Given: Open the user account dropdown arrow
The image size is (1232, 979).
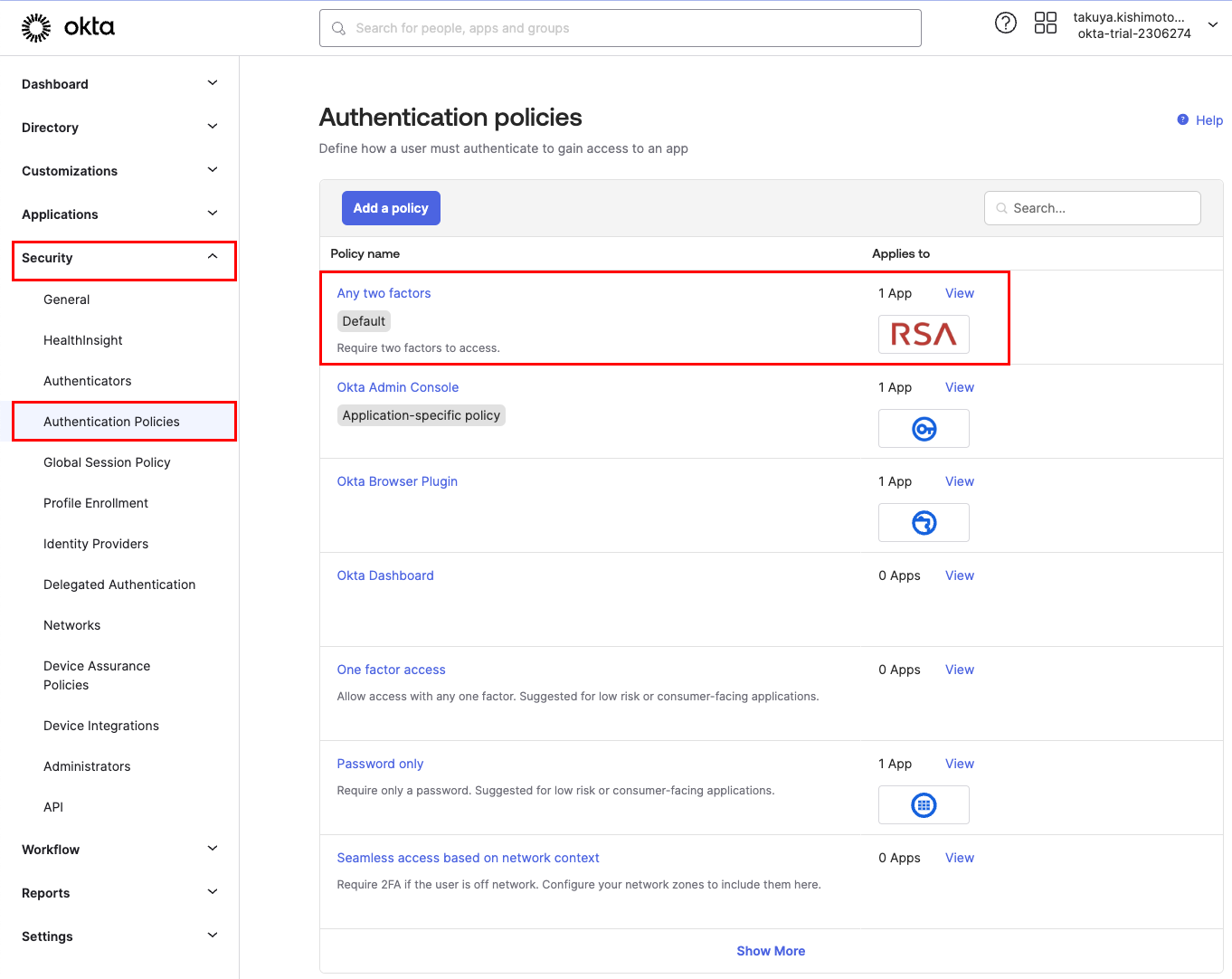Looking at the screenshot, I should [x=1212, y=25].
